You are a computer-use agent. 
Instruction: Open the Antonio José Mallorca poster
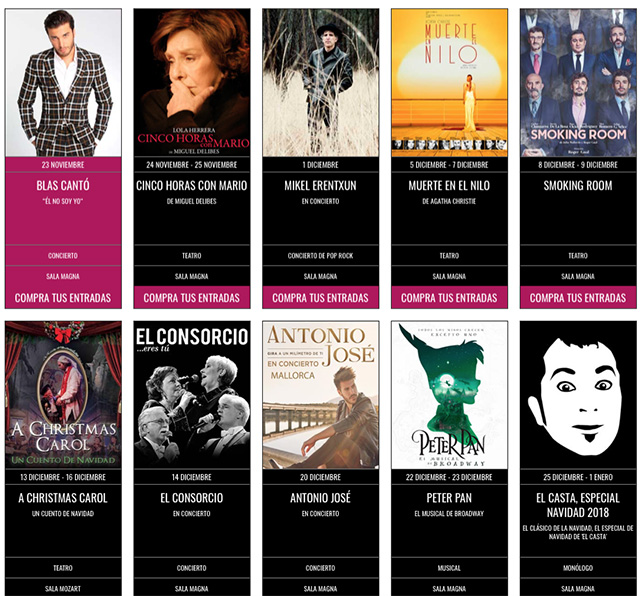(x=320, y=395)
